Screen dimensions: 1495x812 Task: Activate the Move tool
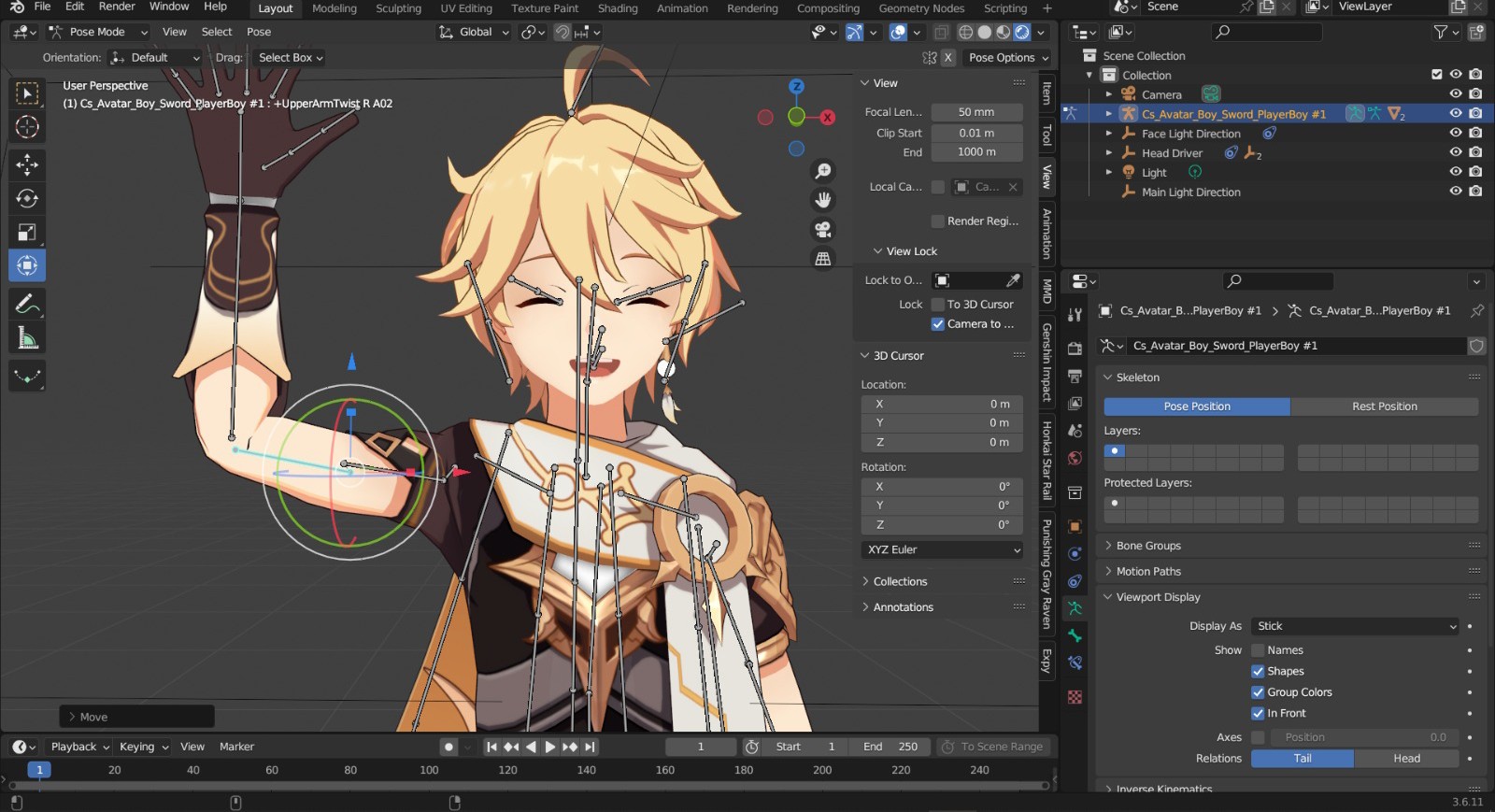point(27,164)
